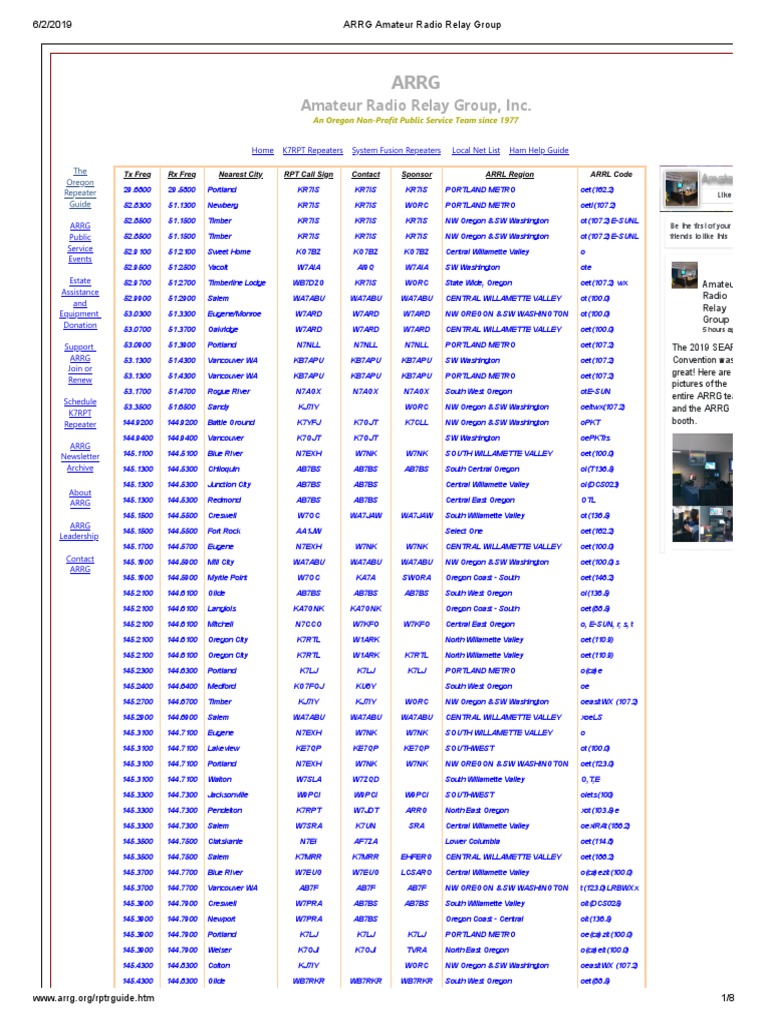
Task: Open the Amateur Radio Relay Group post author
Action: point(716,302)
